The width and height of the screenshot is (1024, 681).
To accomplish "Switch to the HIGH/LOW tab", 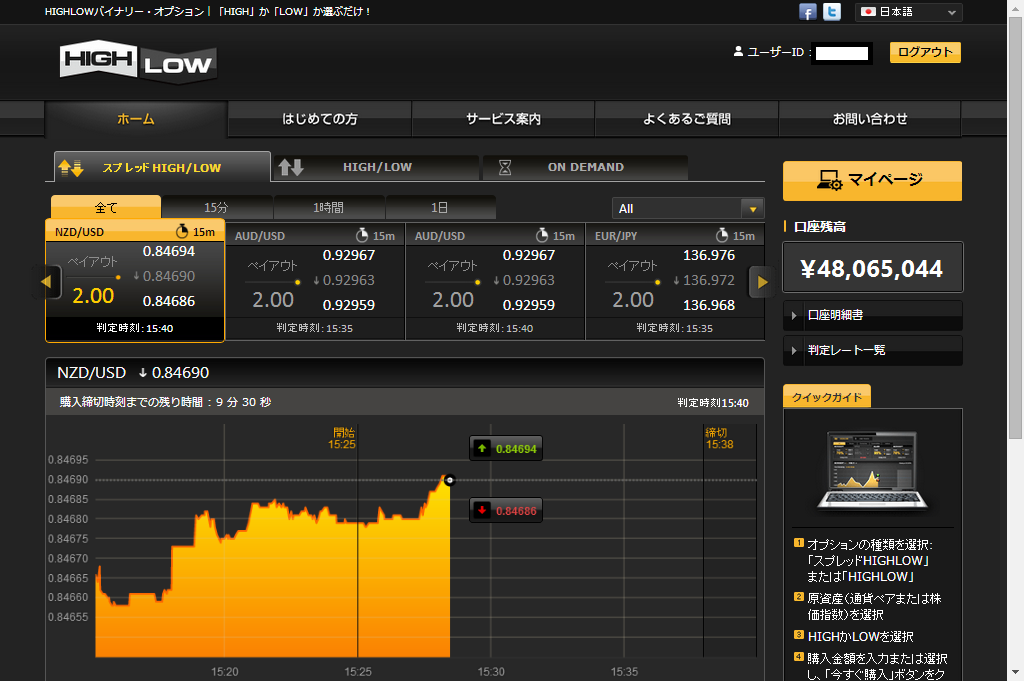I will click(376, 167).
